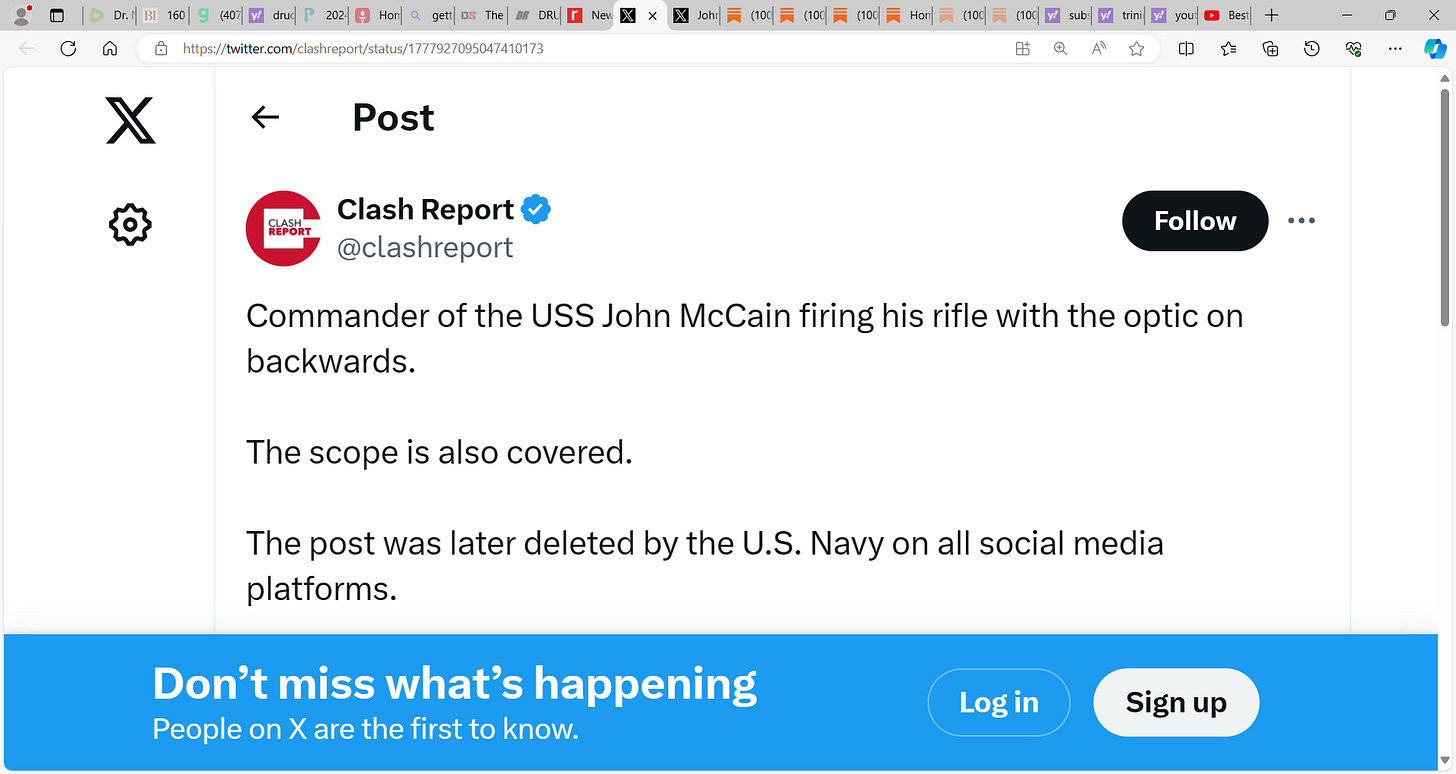
Task: Open the Settings gear in X sidebar
Action: point(130,224)
